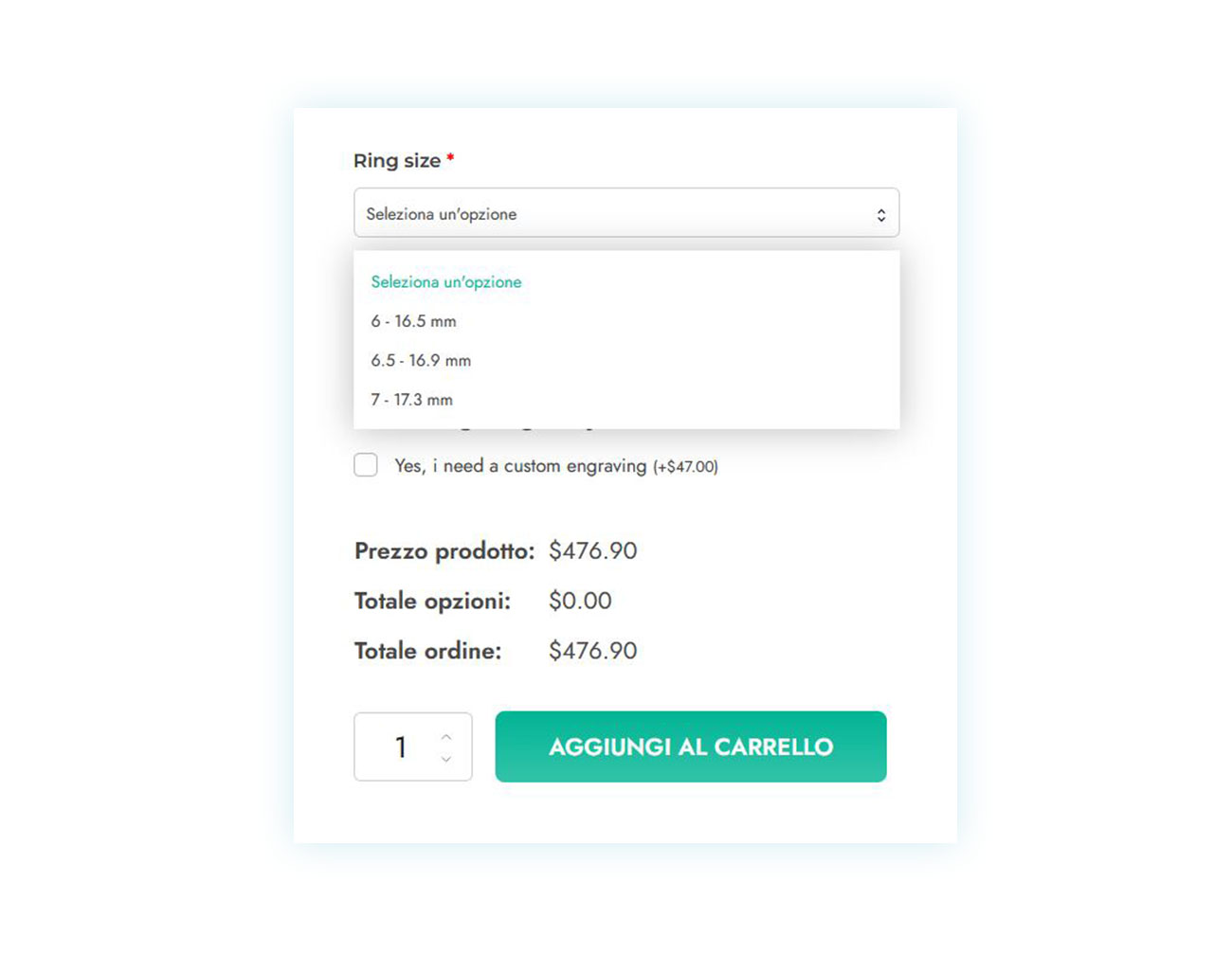This screenshot has height=953, width=1232.
Task: Click the Prezzo prodotto $476.90 amount
Action: (593, 550)
